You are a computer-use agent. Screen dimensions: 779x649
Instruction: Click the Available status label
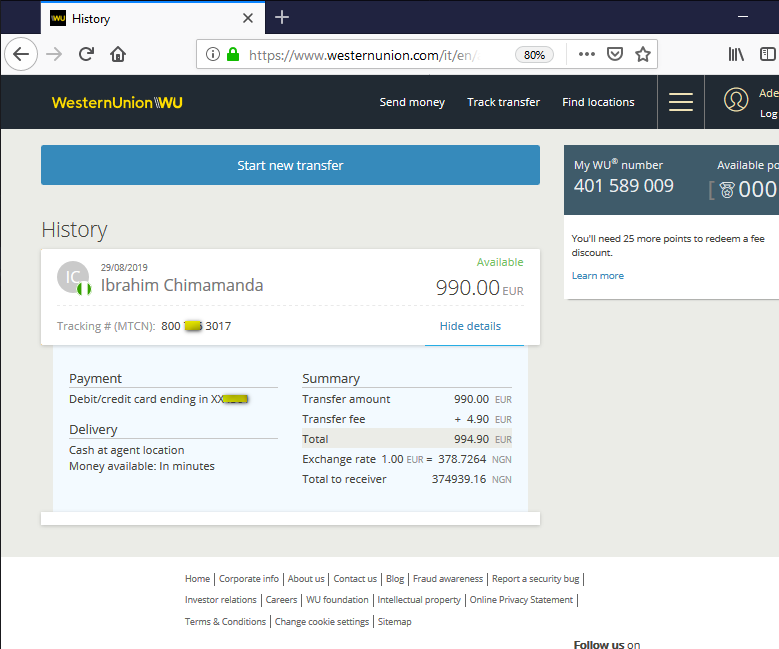[x=500, y=262]
